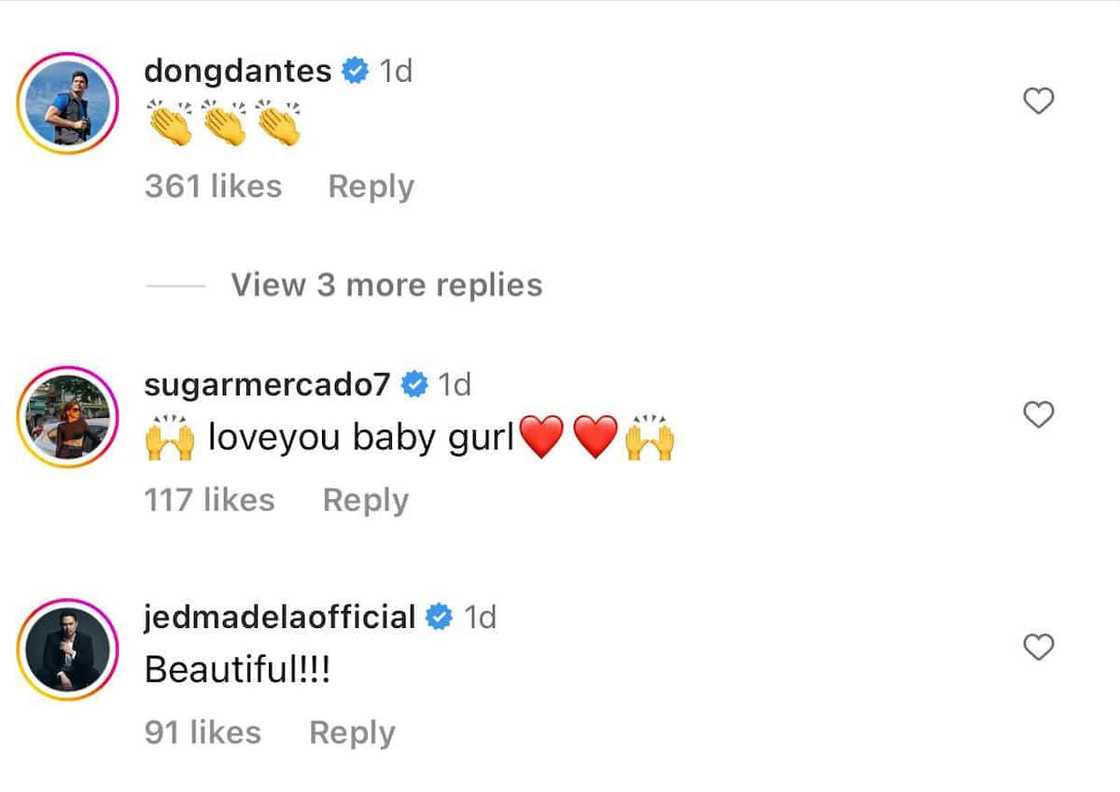This screenshot has height=792, width=1120.
Task: Open jedmadelaofficial's profile picture
Action: pos(68,650)
